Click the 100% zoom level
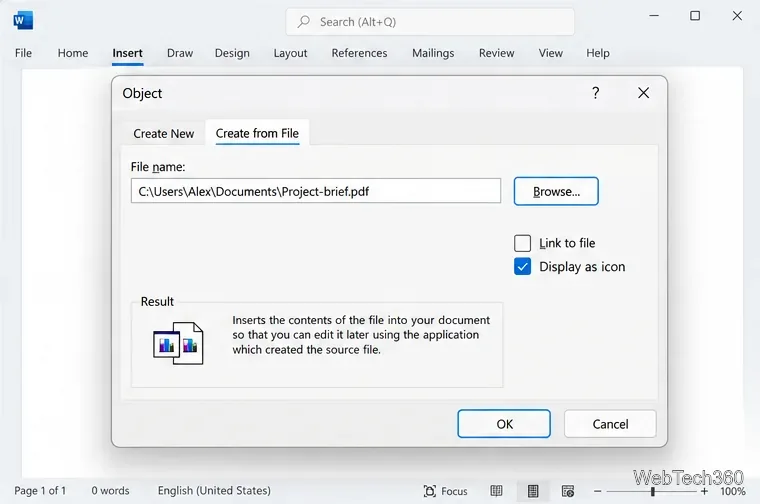The image size is (760, 504). pyautogui.click(x=732, y=491)
